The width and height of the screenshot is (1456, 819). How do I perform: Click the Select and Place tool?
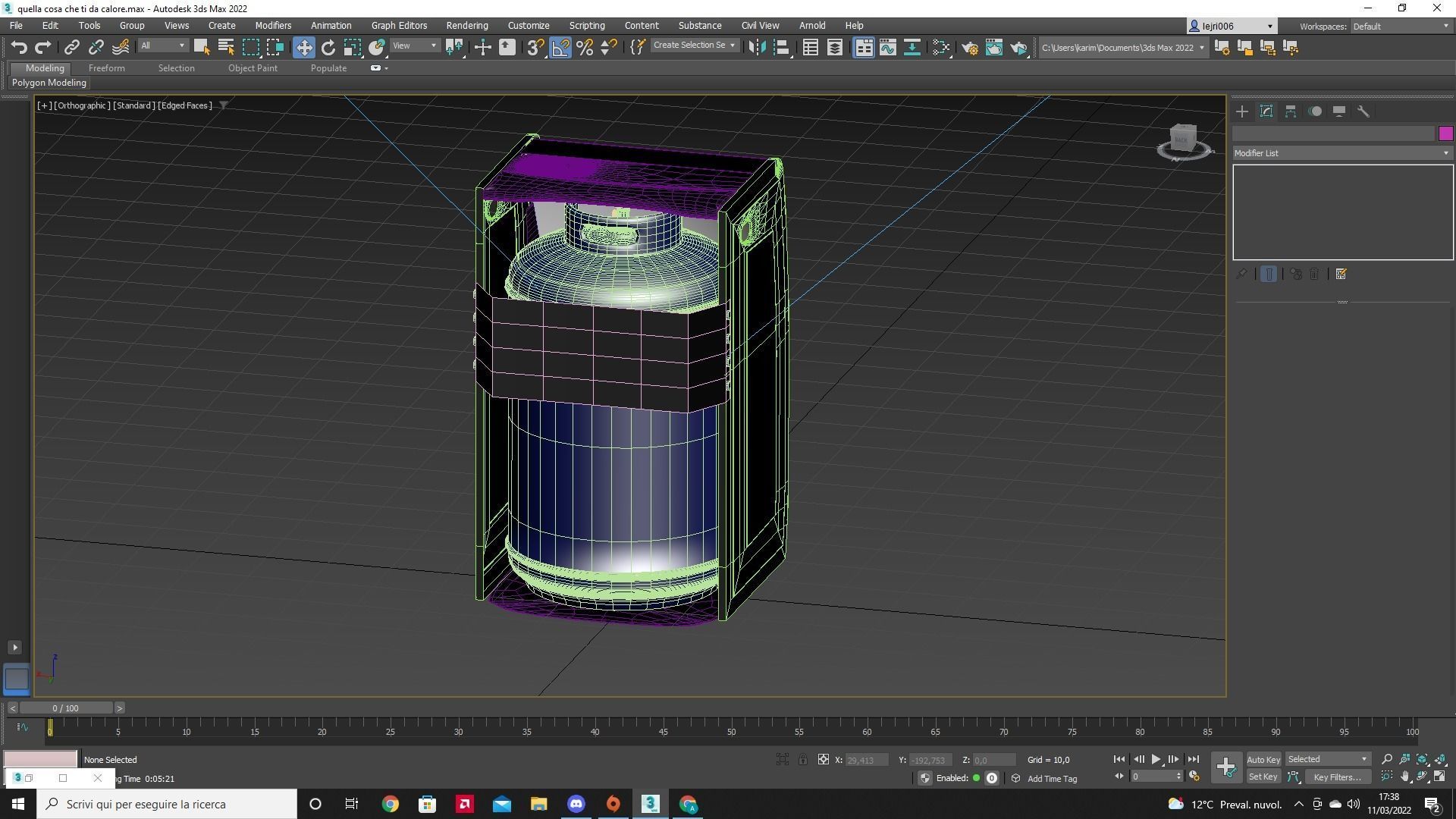click(x=377, y=47)
